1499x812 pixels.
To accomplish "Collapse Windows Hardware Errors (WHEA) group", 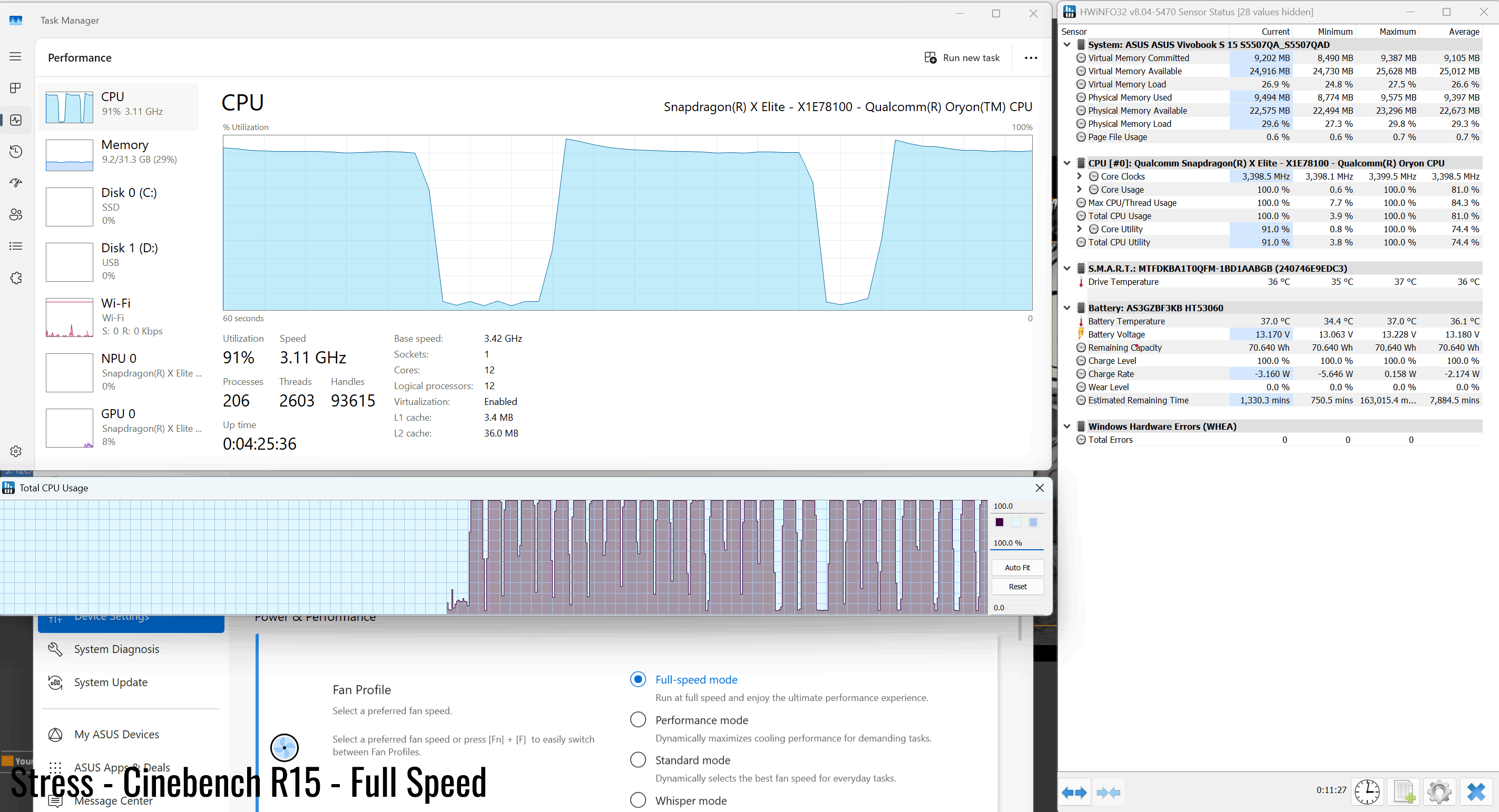I will 1066,427.
